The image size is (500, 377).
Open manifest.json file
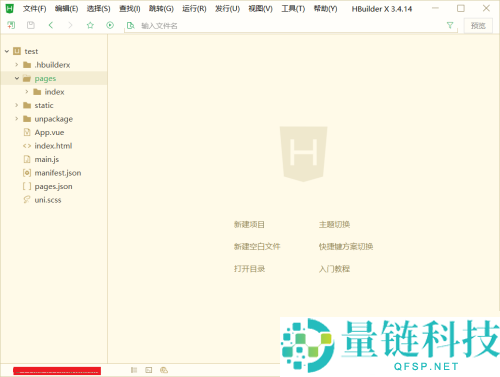[x=58, y=173]
